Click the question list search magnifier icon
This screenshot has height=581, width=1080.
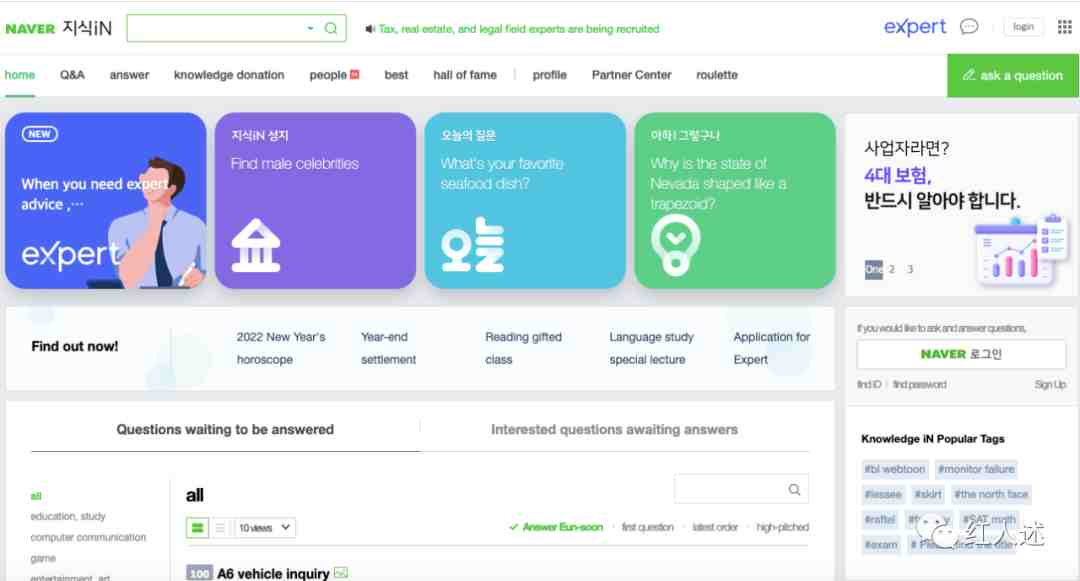coord(794,489)
